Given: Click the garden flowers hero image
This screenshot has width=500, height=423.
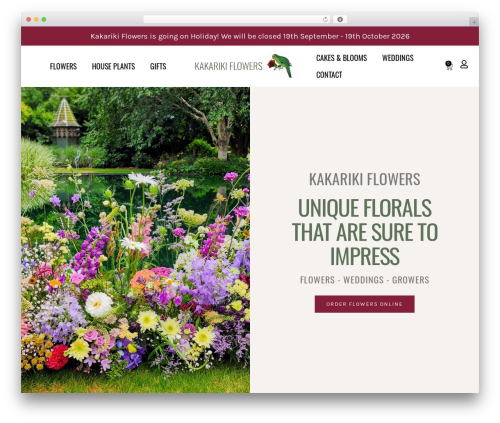Looking at the screenshot, I should click(135, 240).
